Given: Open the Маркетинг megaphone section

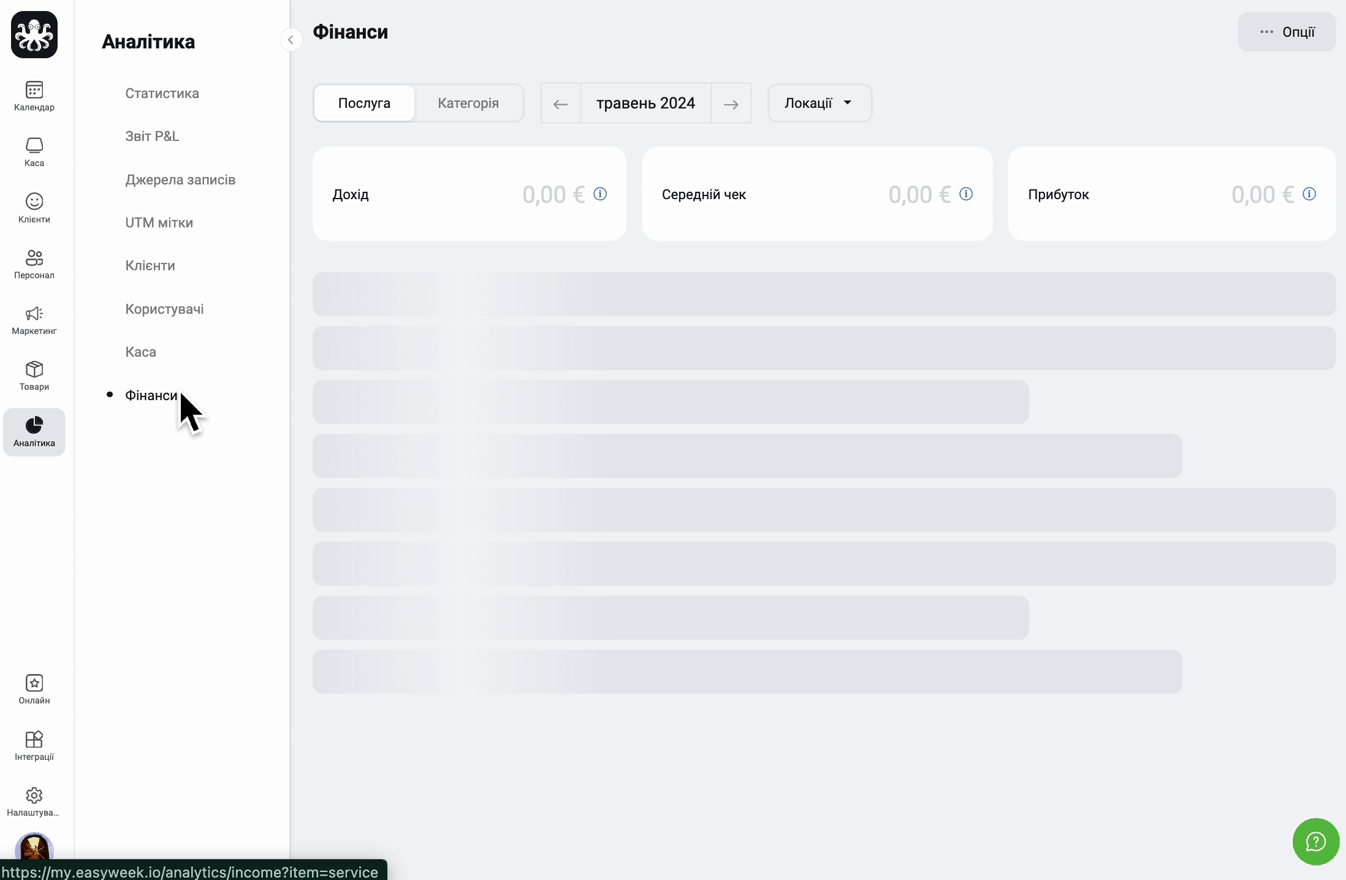Looking at the screenshot, I should [x=34, y=320].
